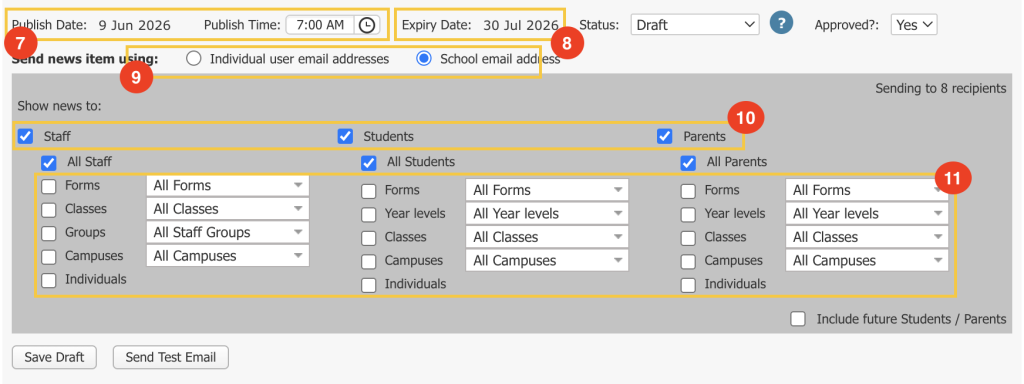Screen dimensions: 1024x384
Task: Check Campuses checkbox under Parents
Action: pos(688,262)
